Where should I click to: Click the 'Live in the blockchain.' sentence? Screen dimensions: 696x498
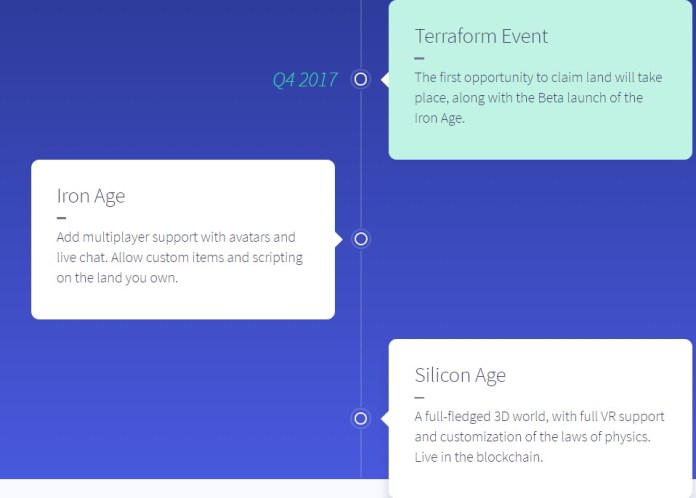478,457
